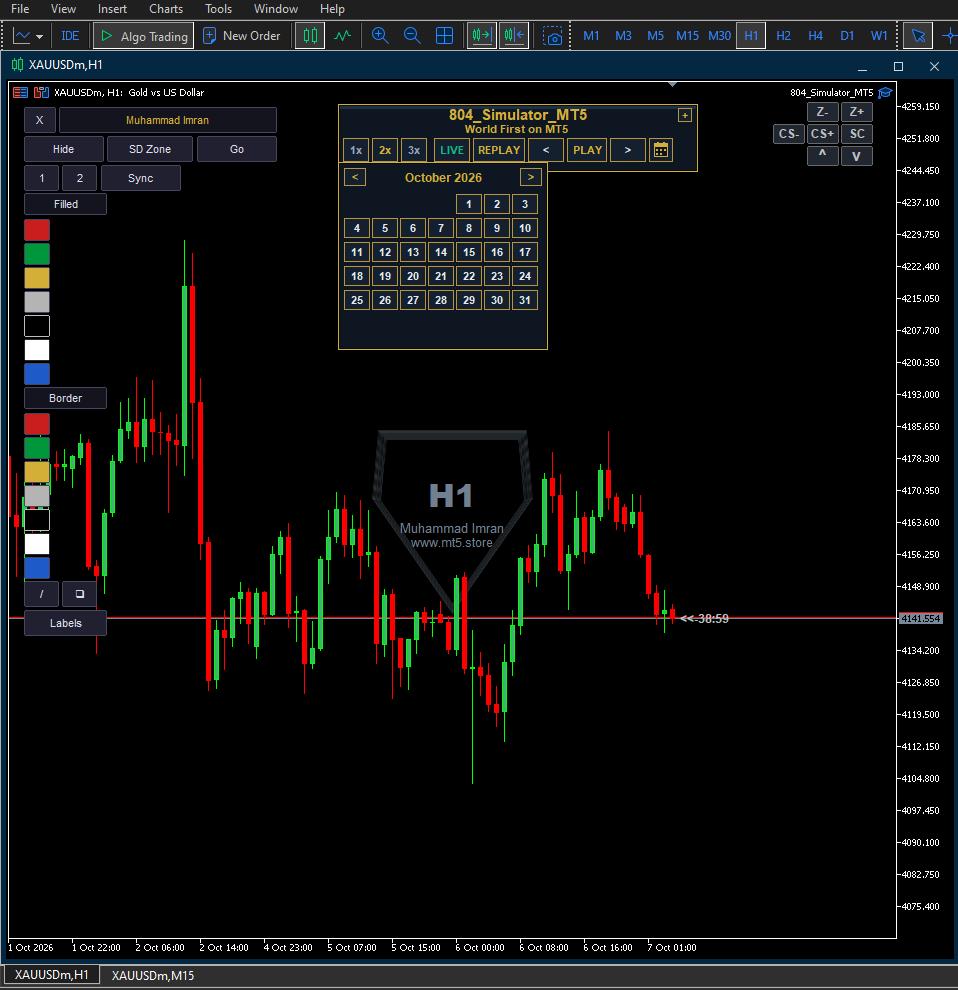Screen dimensions: 958x990
Task: Click the Sync button
Action: pyautogui.click(x=141, y=178)
